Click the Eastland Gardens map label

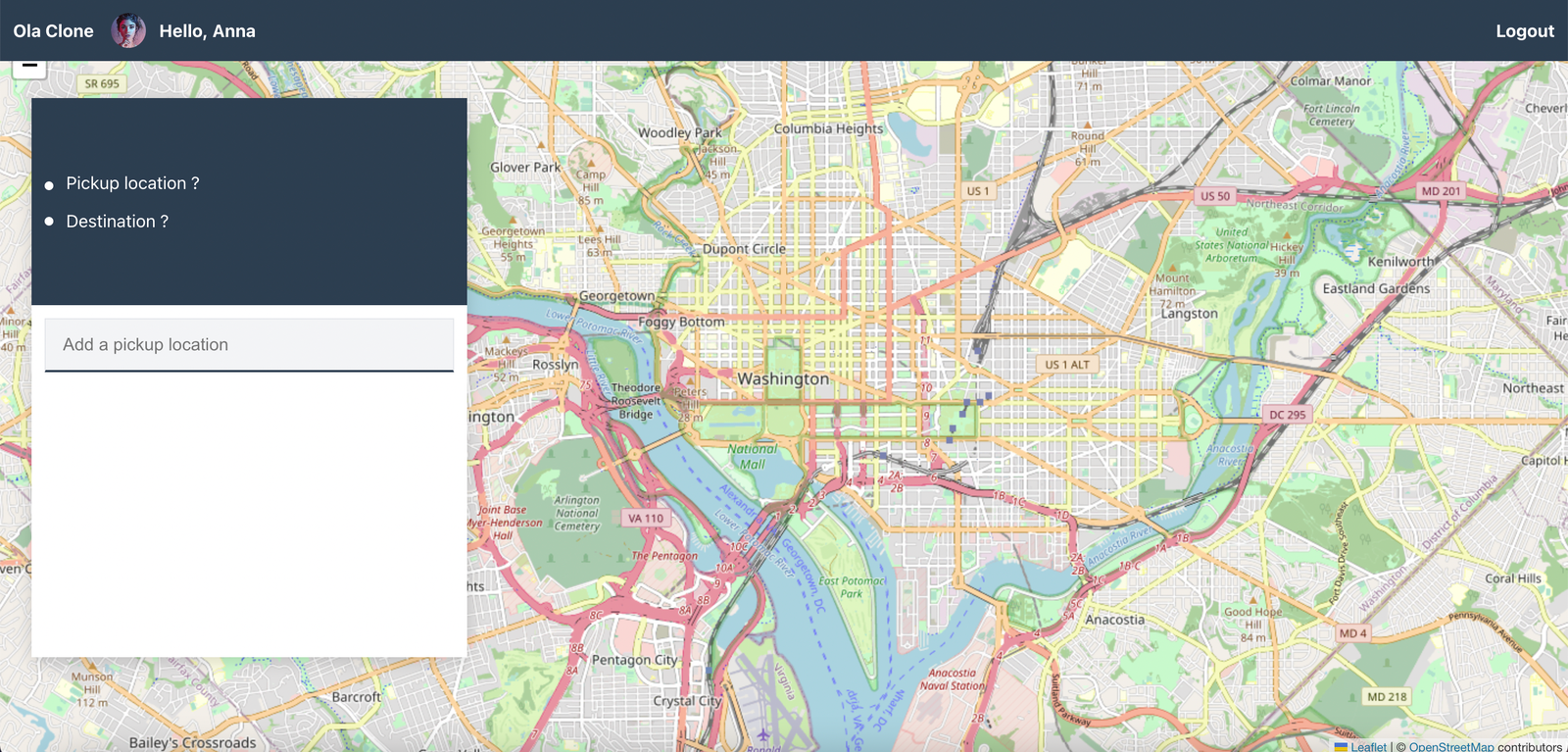click(x=1376, y=288)
